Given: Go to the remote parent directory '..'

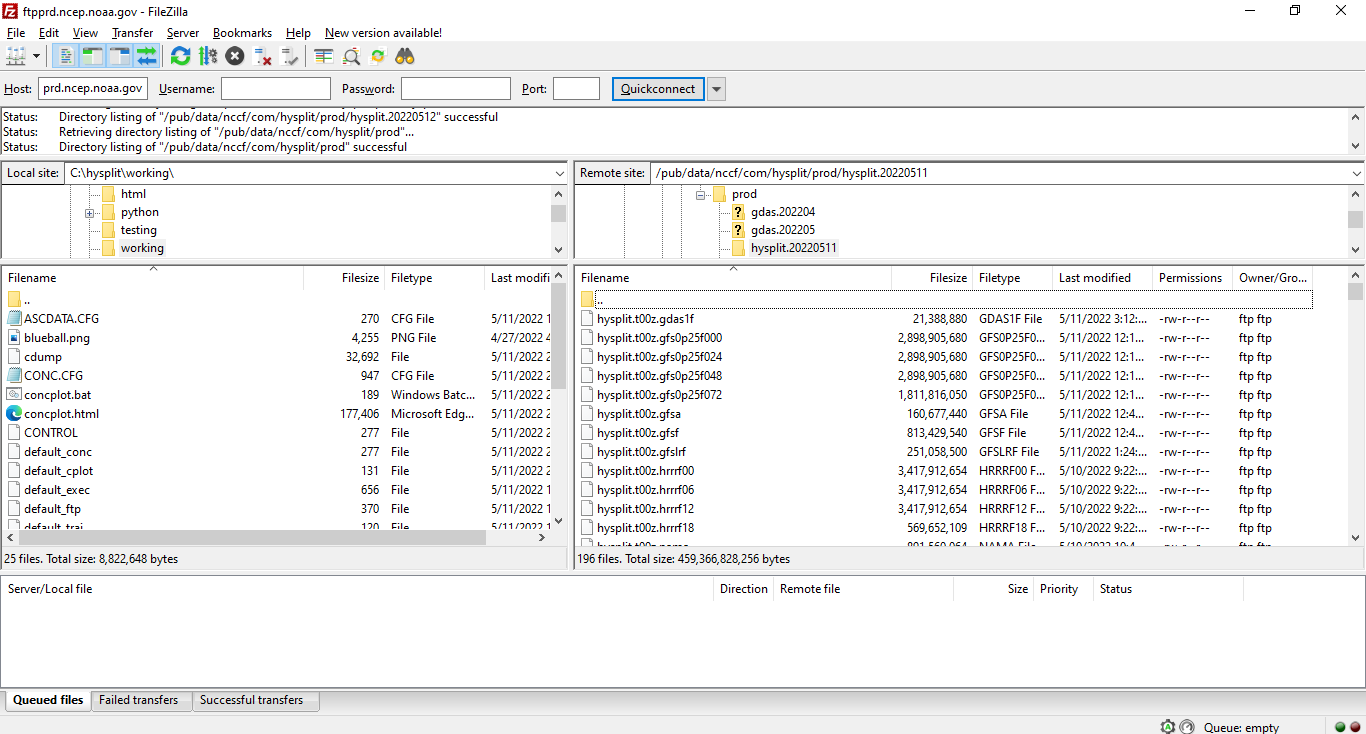Looking at the screenshot, I should 946,300.
